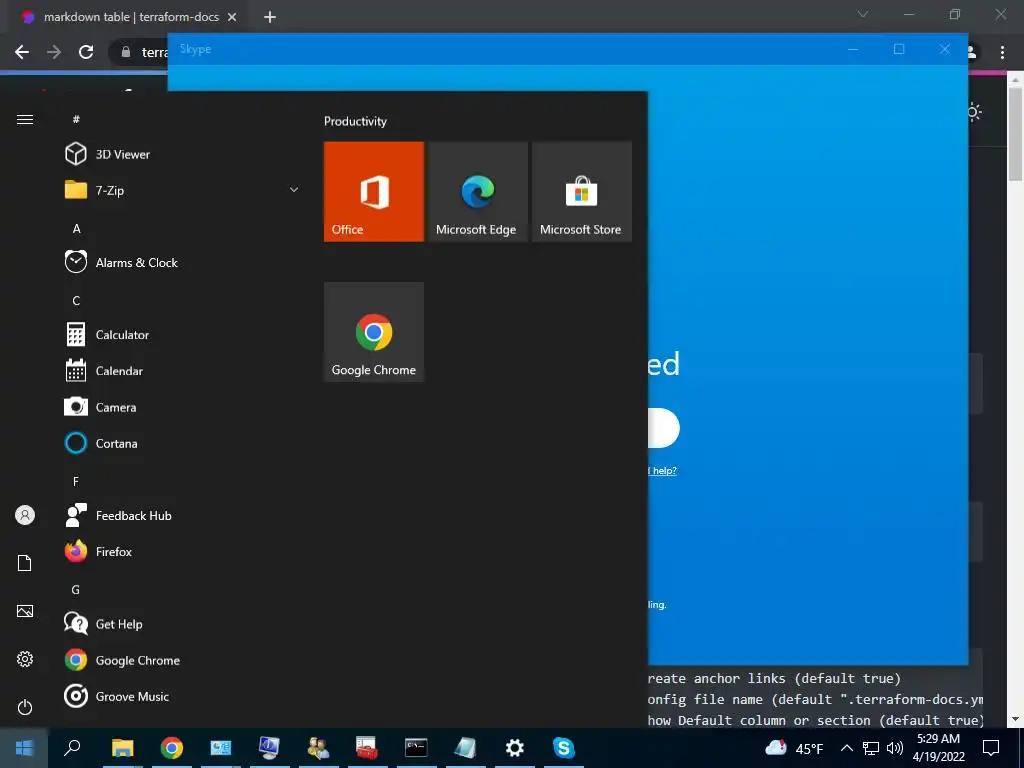The height and width of the screenshot is (768, 1024).
Task: Select the '#' letter group header
Action: tap(76, 119)
